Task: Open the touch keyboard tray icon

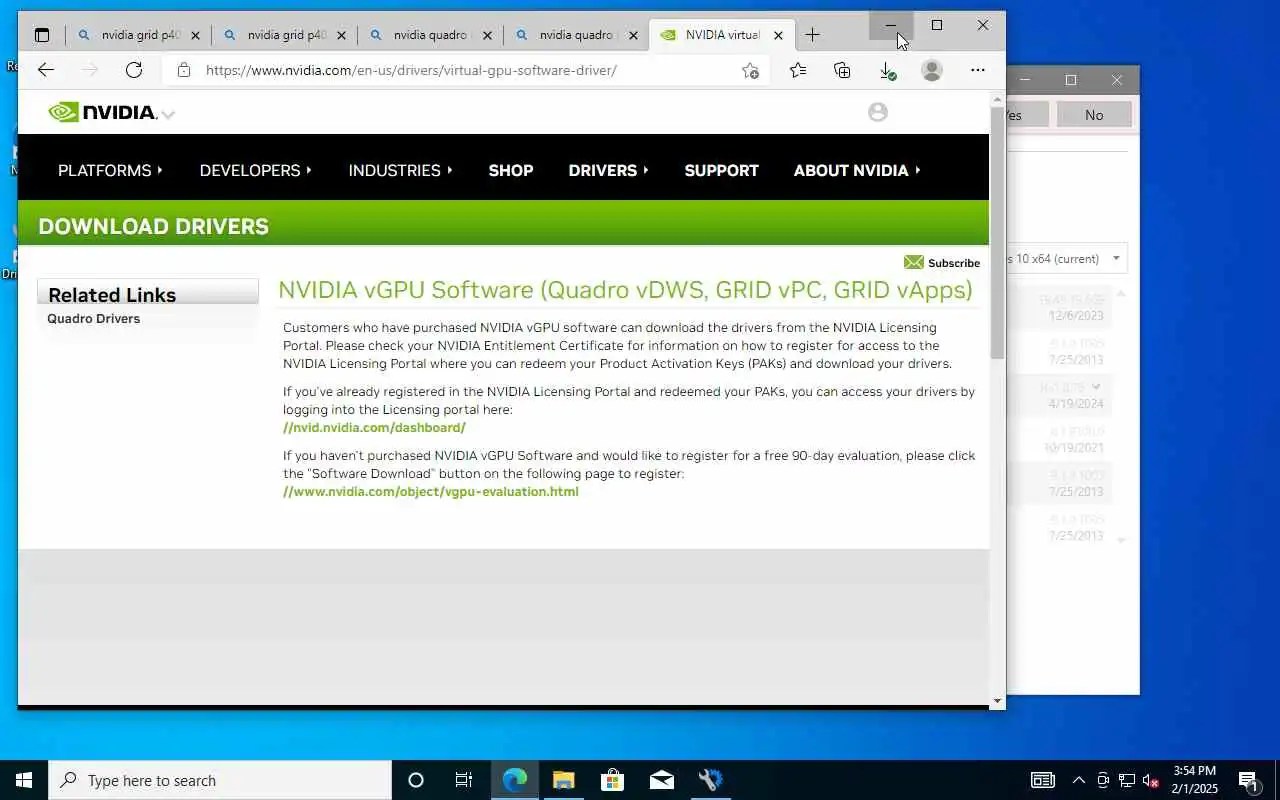Action: (1043, 780)
